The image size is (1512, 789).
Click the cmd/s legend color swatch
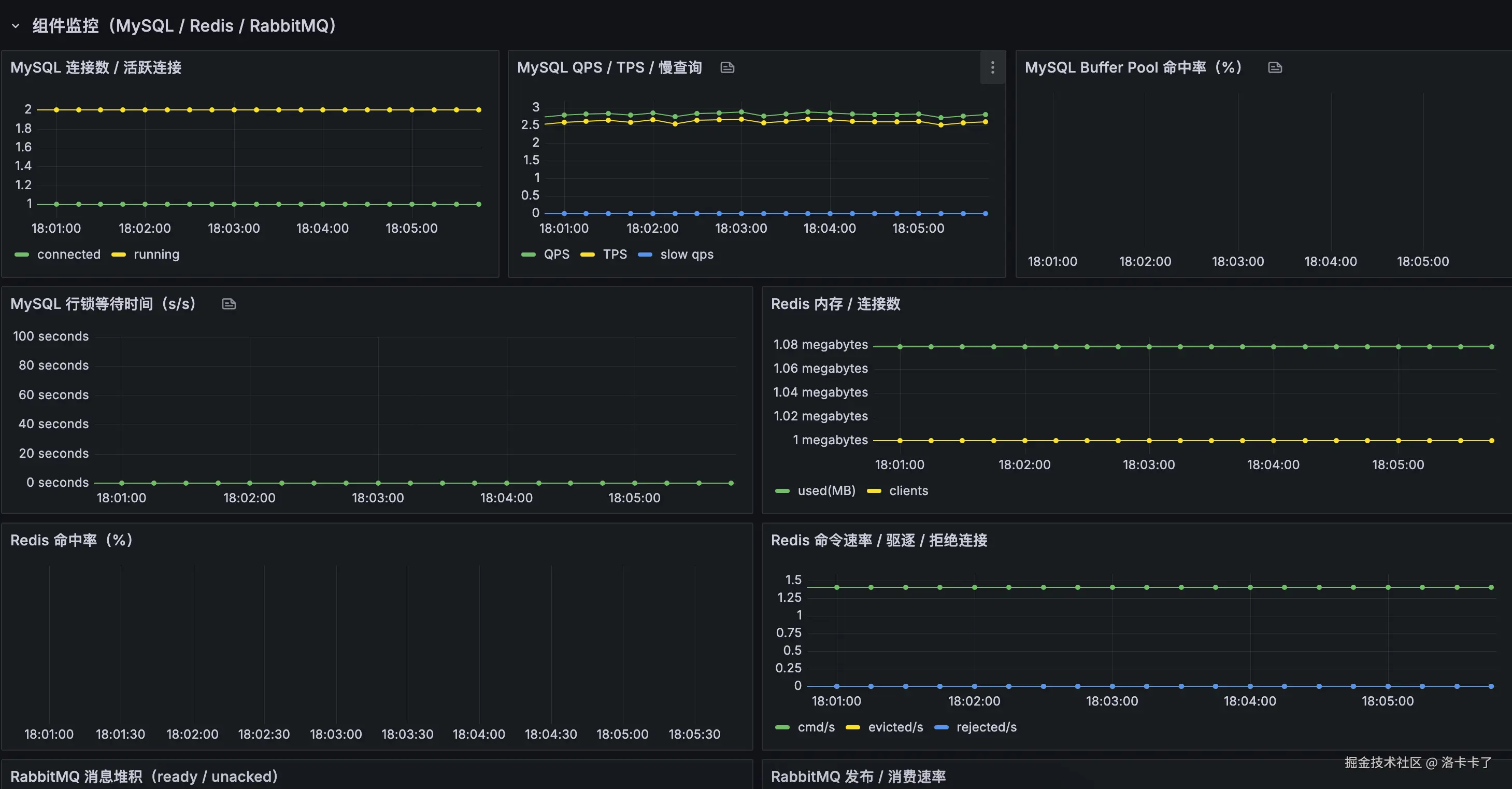point(782,727)
